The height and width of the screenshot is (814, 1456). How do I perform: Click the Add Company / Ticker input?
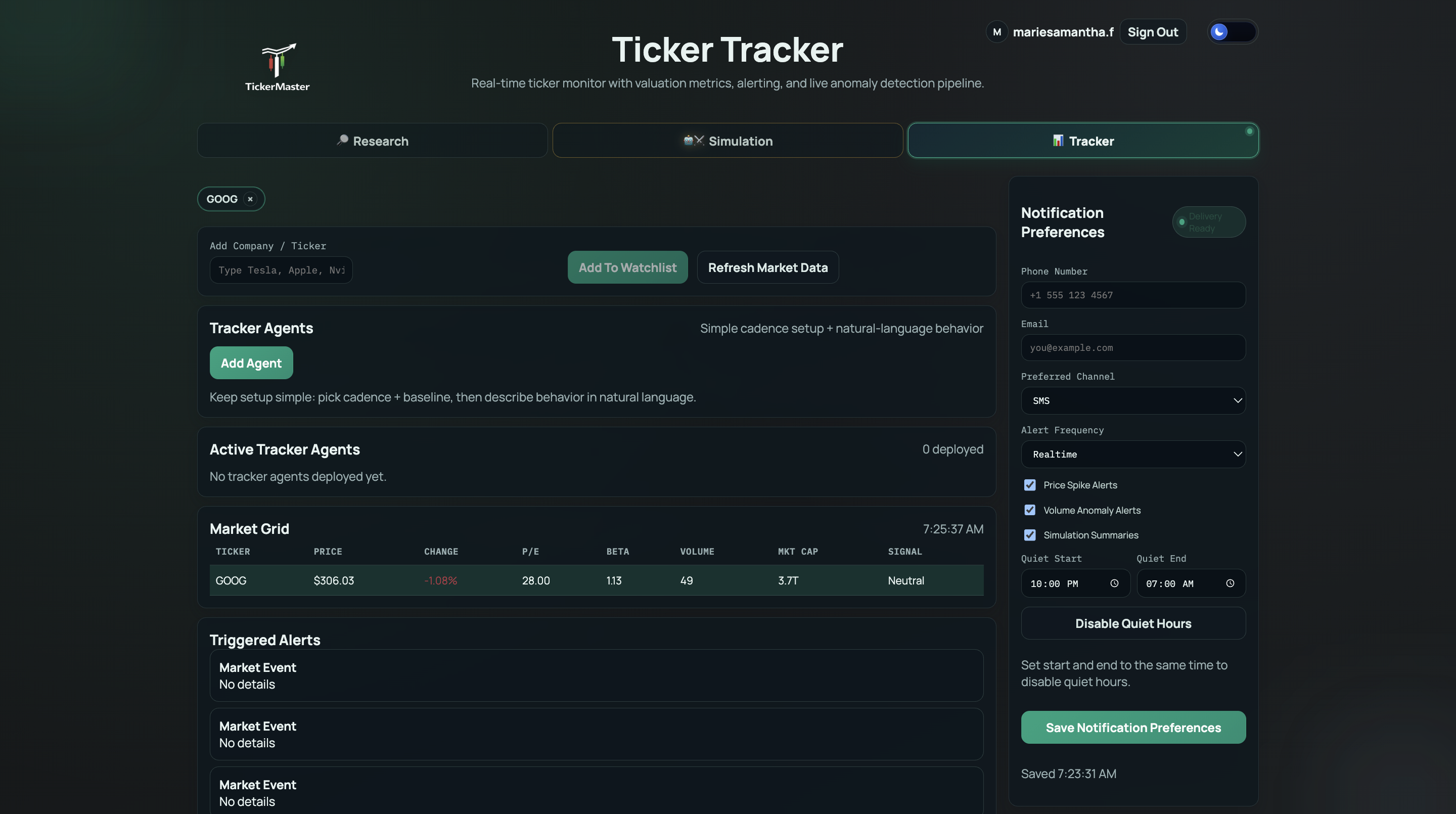click(281, 270)
